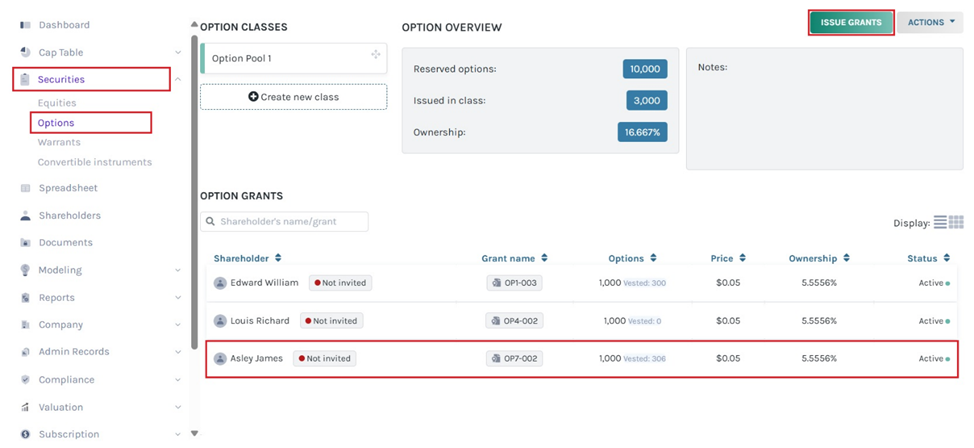This screenshot has height=448, width=974.
Task: Click the Modeling lightbulb icon
Action: [25, 270]
